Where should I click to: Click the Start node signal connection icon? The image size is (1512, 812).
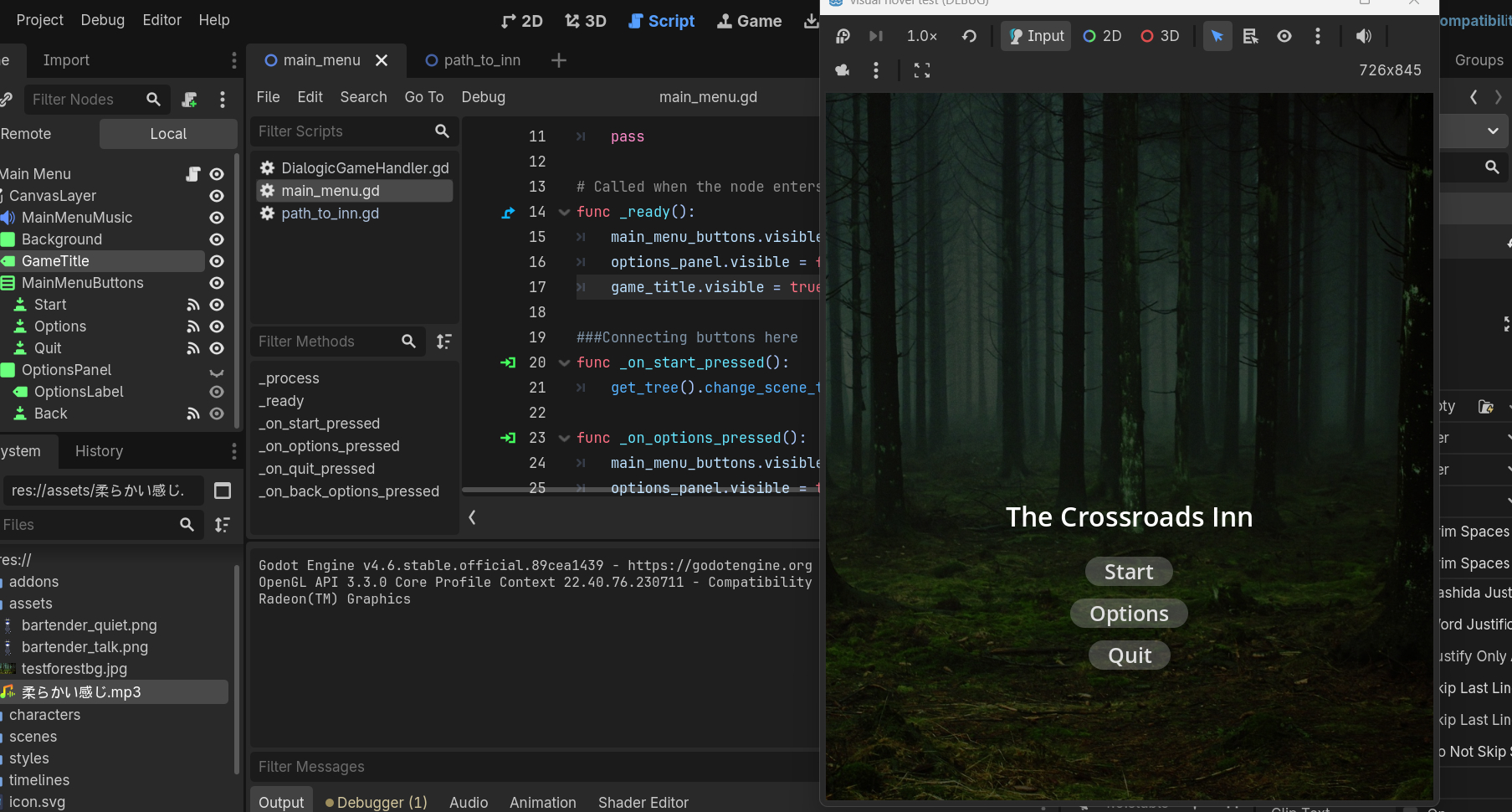(x=193, y=305)
